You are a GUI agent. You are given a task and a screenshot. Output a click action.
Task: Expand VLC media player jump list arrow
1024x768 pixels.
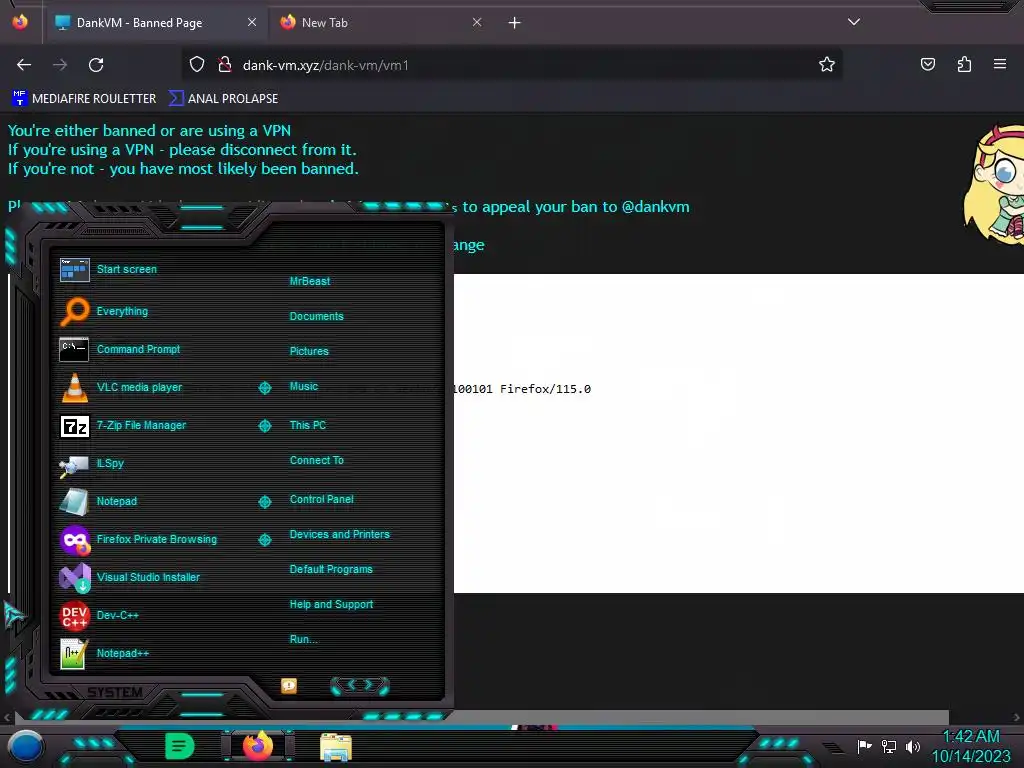[264, 388]
